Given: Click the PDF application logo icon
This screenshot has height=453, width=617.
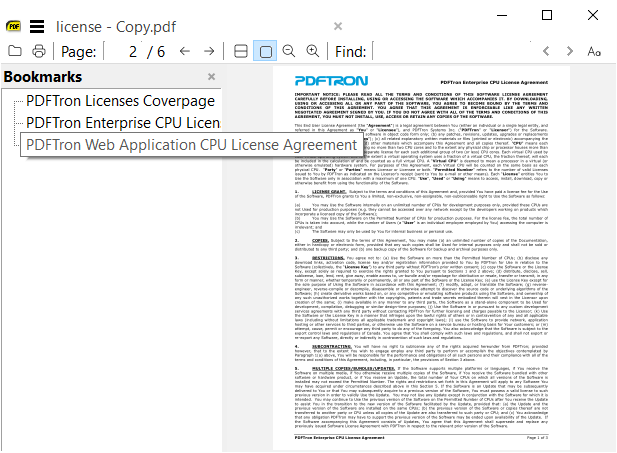Looking at the screenshot, I should (14, 26).
